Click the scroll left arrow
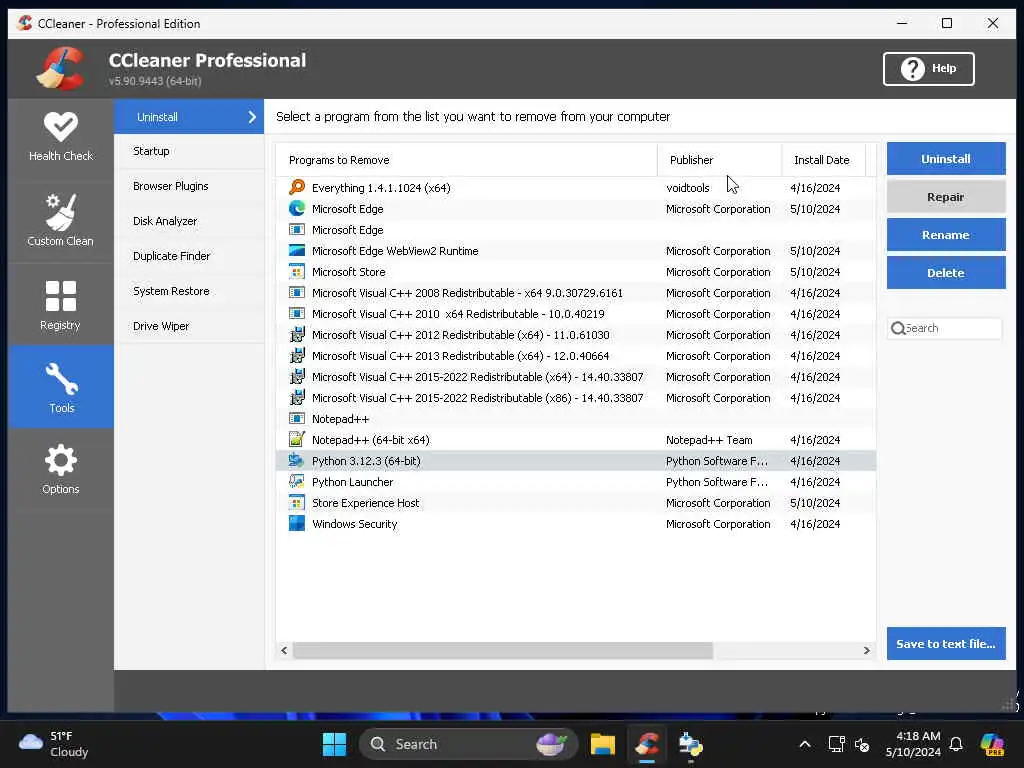 click(284, 650)
